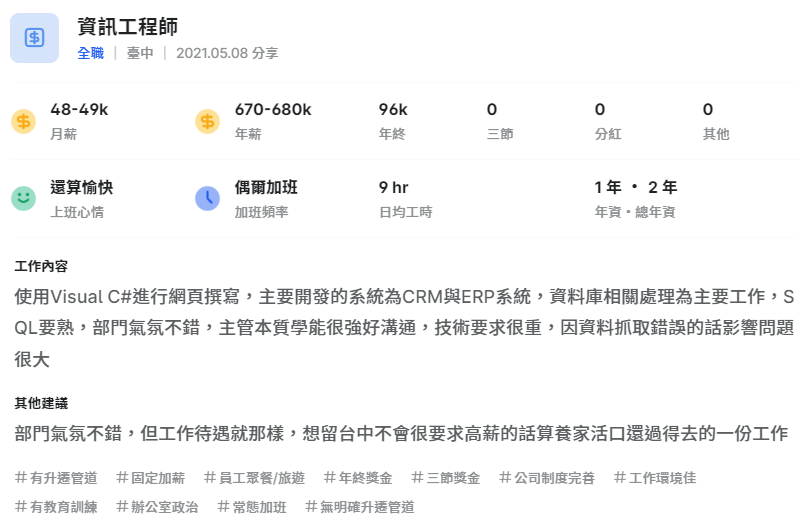Click the #常態加班 tag
This screenshot has width=806, height=524.
point(252,507)
